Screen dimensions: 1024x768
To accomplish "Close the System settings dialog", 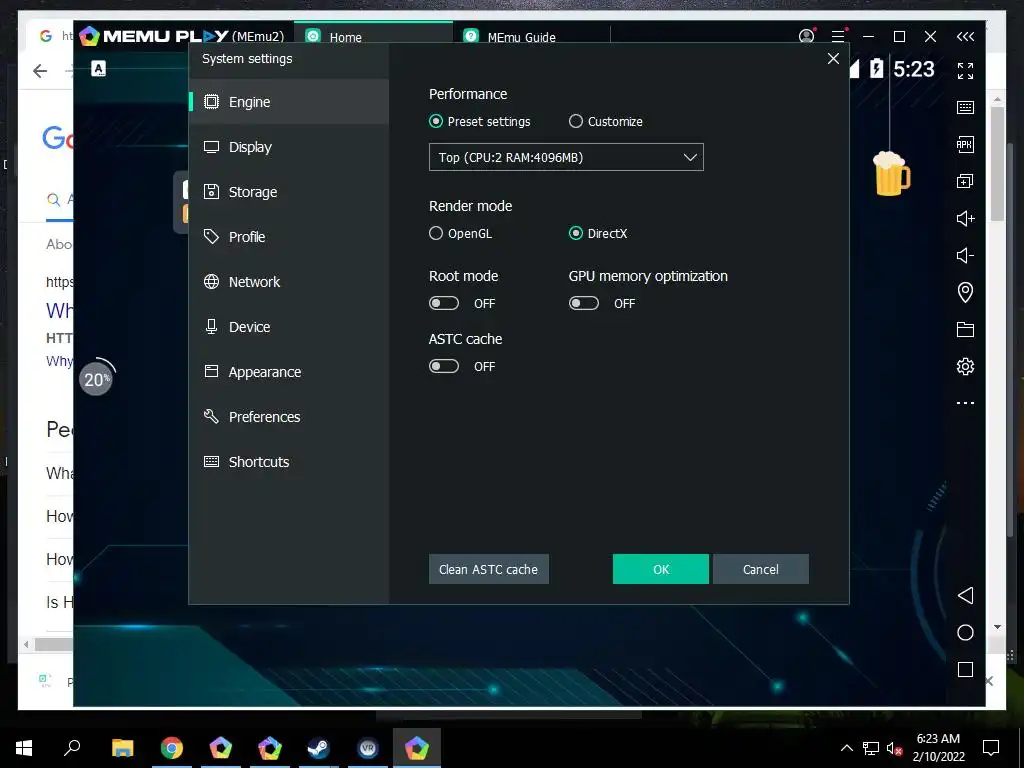I will (x=833, y=59).
